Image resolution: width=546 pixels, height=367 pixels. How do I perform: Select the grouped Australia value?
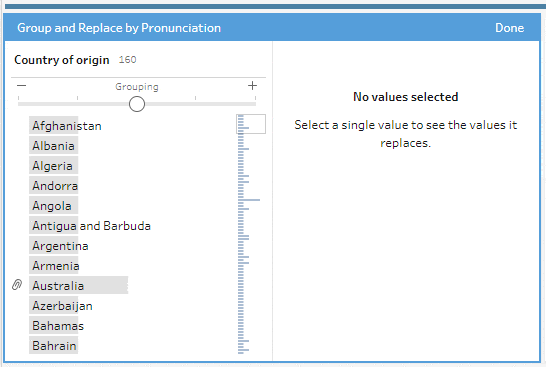tap(78, 286)
